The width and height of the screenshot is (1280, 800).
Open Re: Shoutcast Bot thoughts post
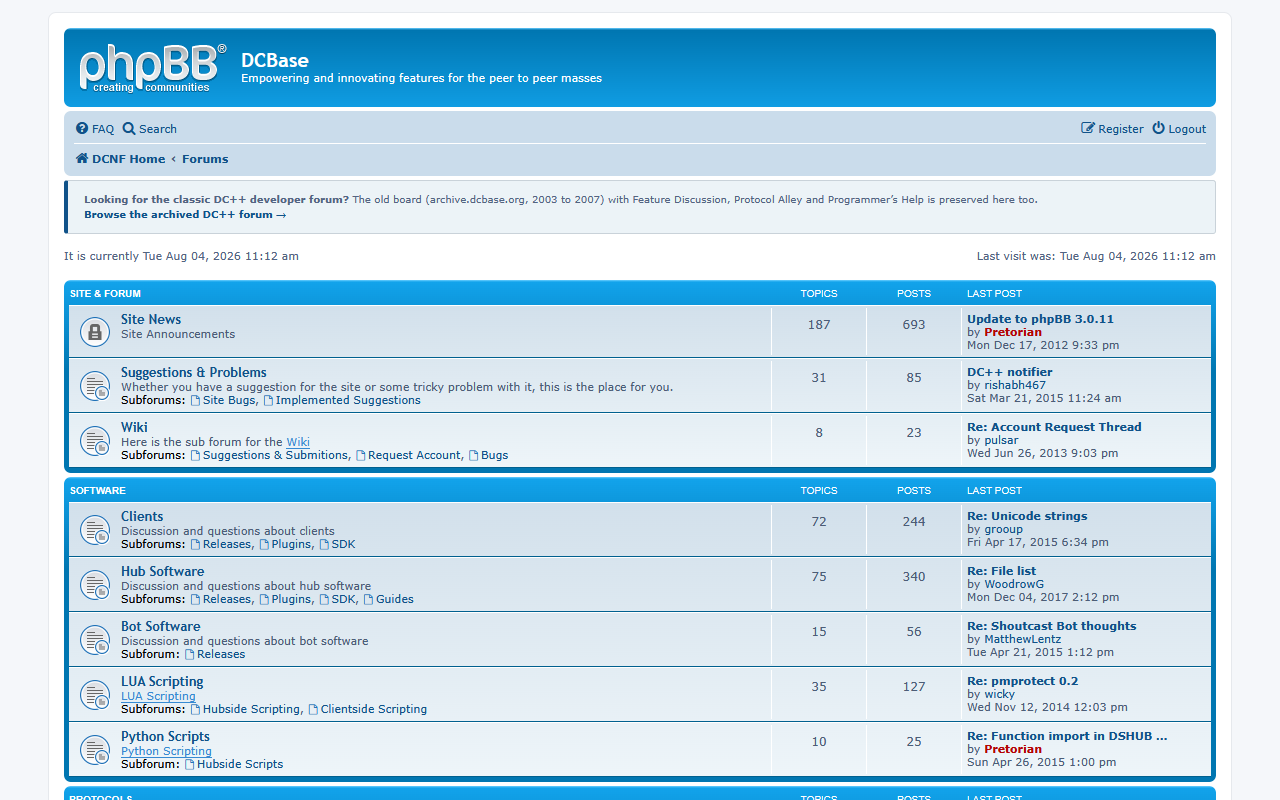1052,626
